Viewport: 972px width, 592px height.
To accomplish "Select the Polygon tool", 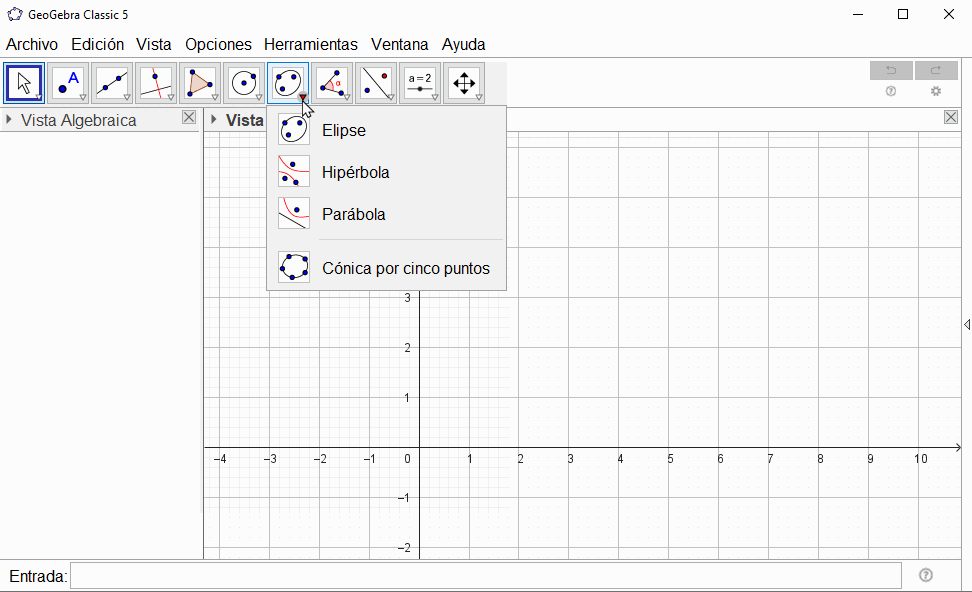I will tap(200, 83).
